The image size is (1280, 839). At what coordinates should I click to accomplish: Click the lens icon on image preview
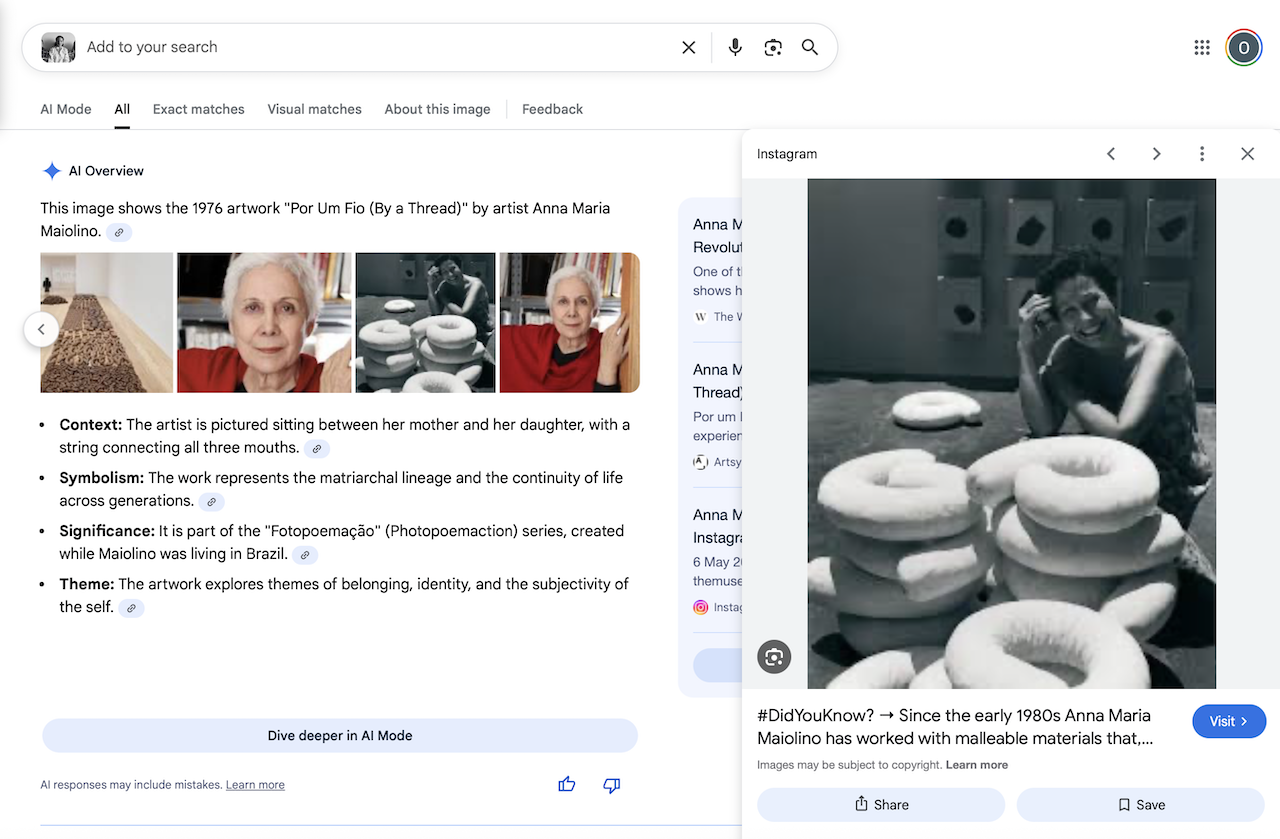point(774,657)
